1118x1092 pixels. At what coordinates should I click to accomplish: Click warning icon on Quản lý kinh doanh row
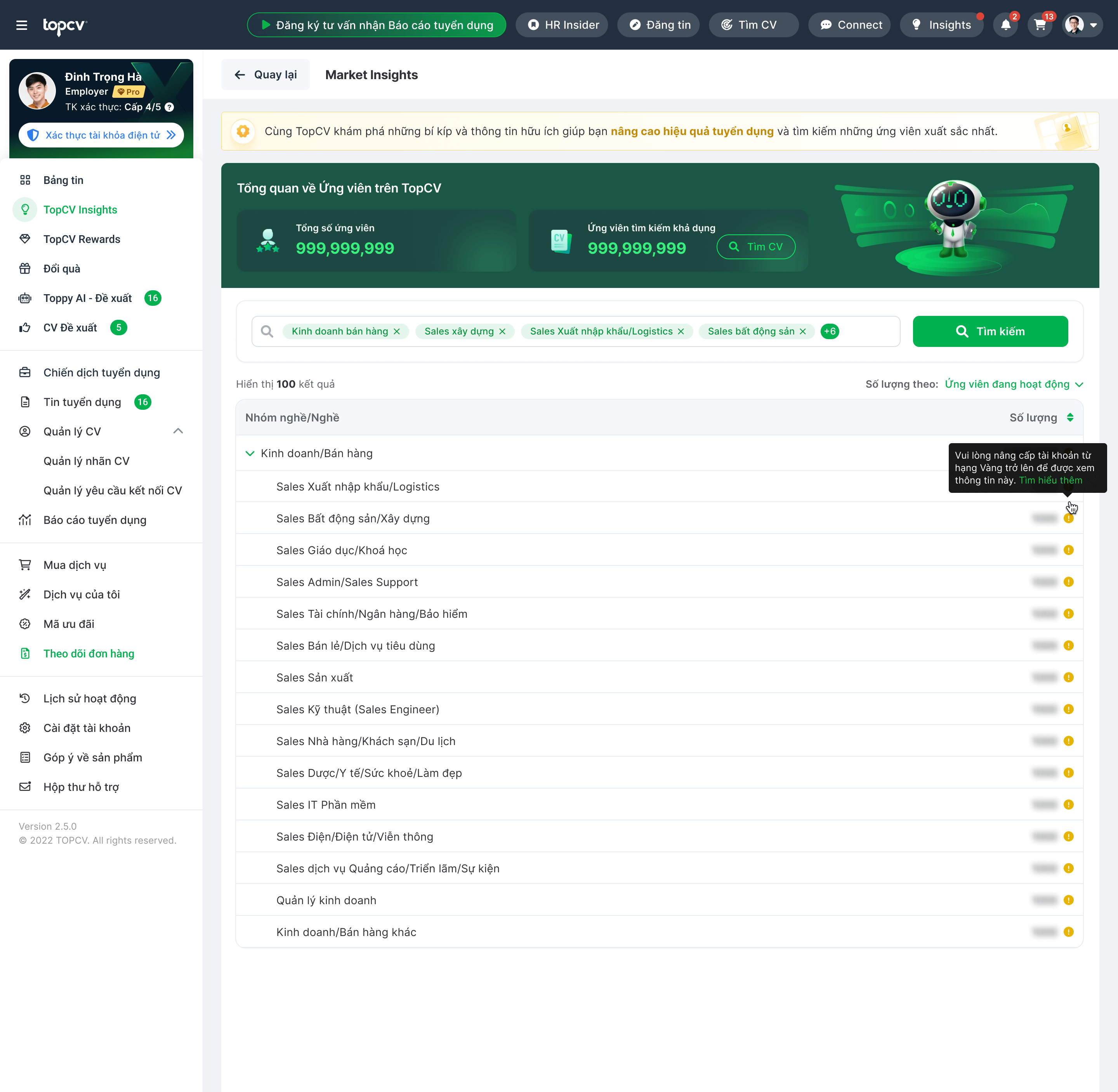1068,900
